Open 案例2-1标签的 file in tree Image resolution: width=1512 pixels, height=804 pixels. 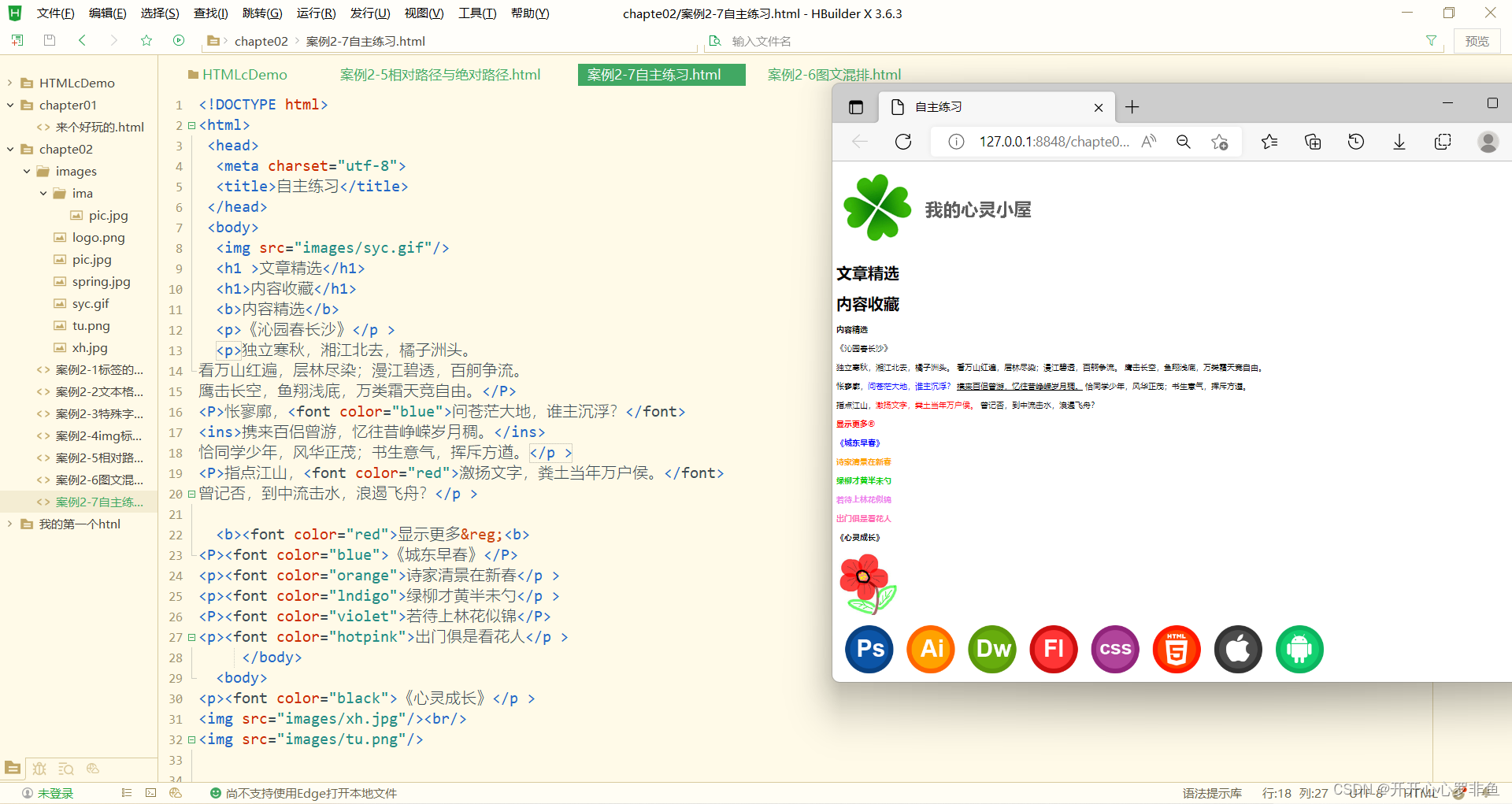pyautogui.click(x=99, y=369)
